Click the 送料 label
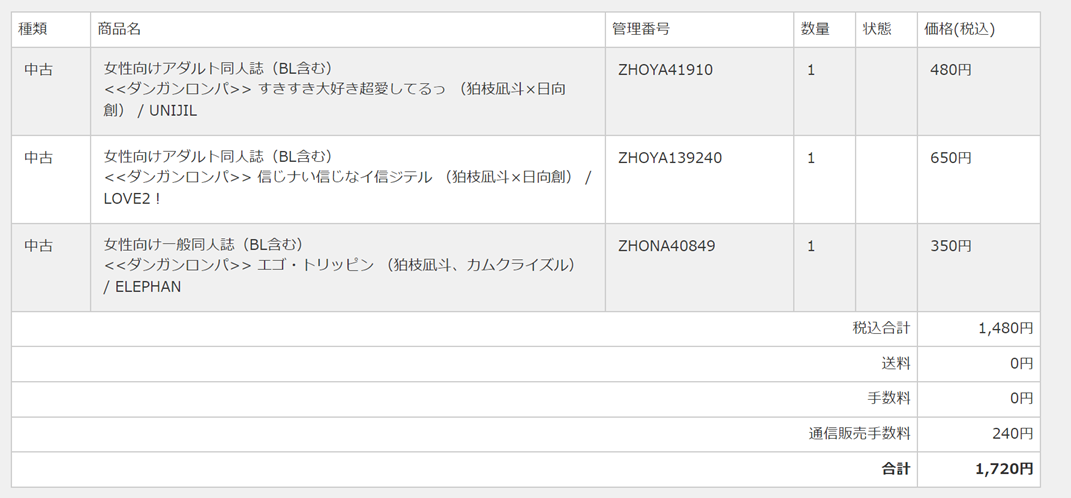 pyautogui.click(x=895, y=363)
